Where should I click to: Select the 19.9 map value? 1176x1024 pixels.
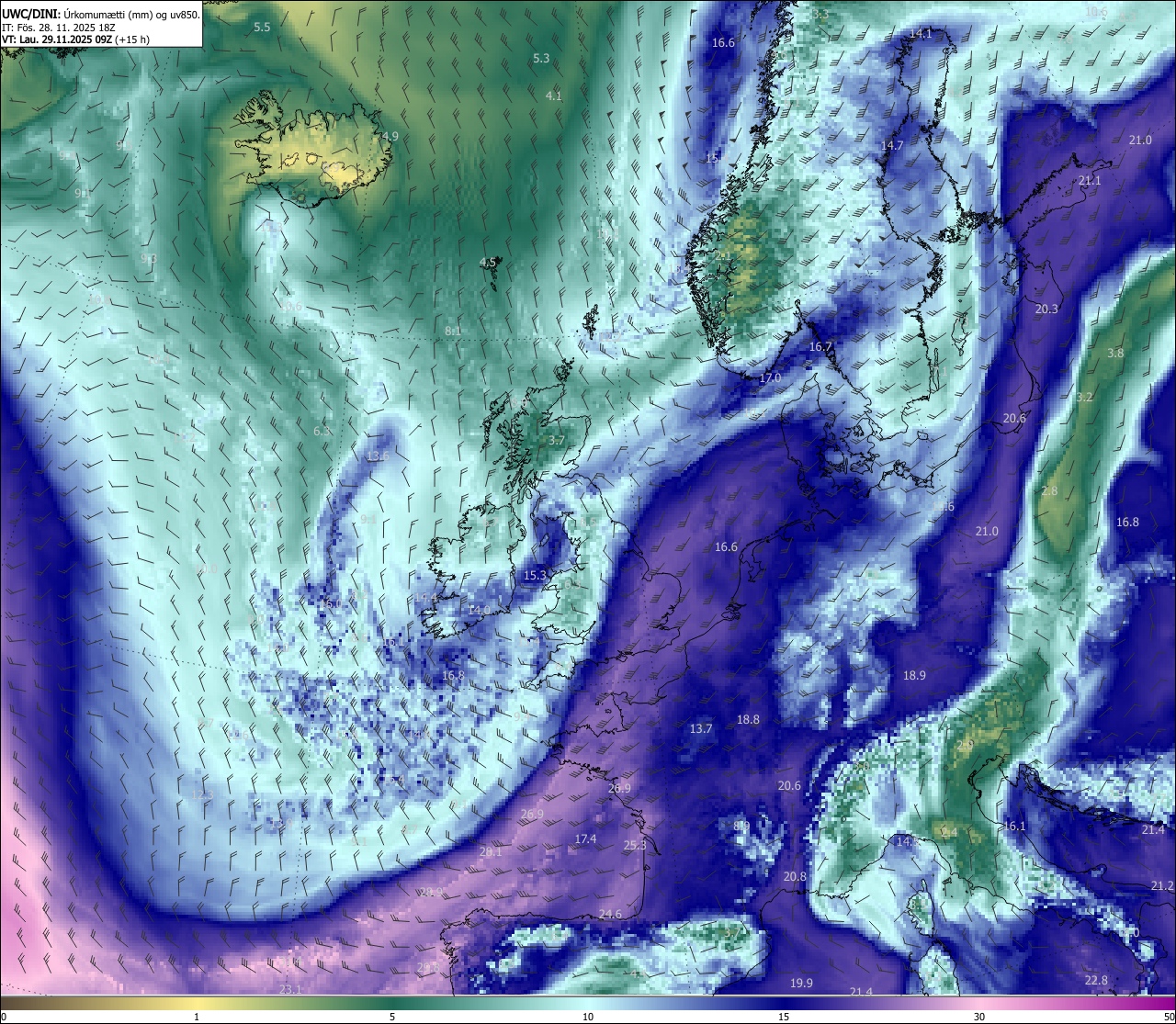click(x=801, y=983)
